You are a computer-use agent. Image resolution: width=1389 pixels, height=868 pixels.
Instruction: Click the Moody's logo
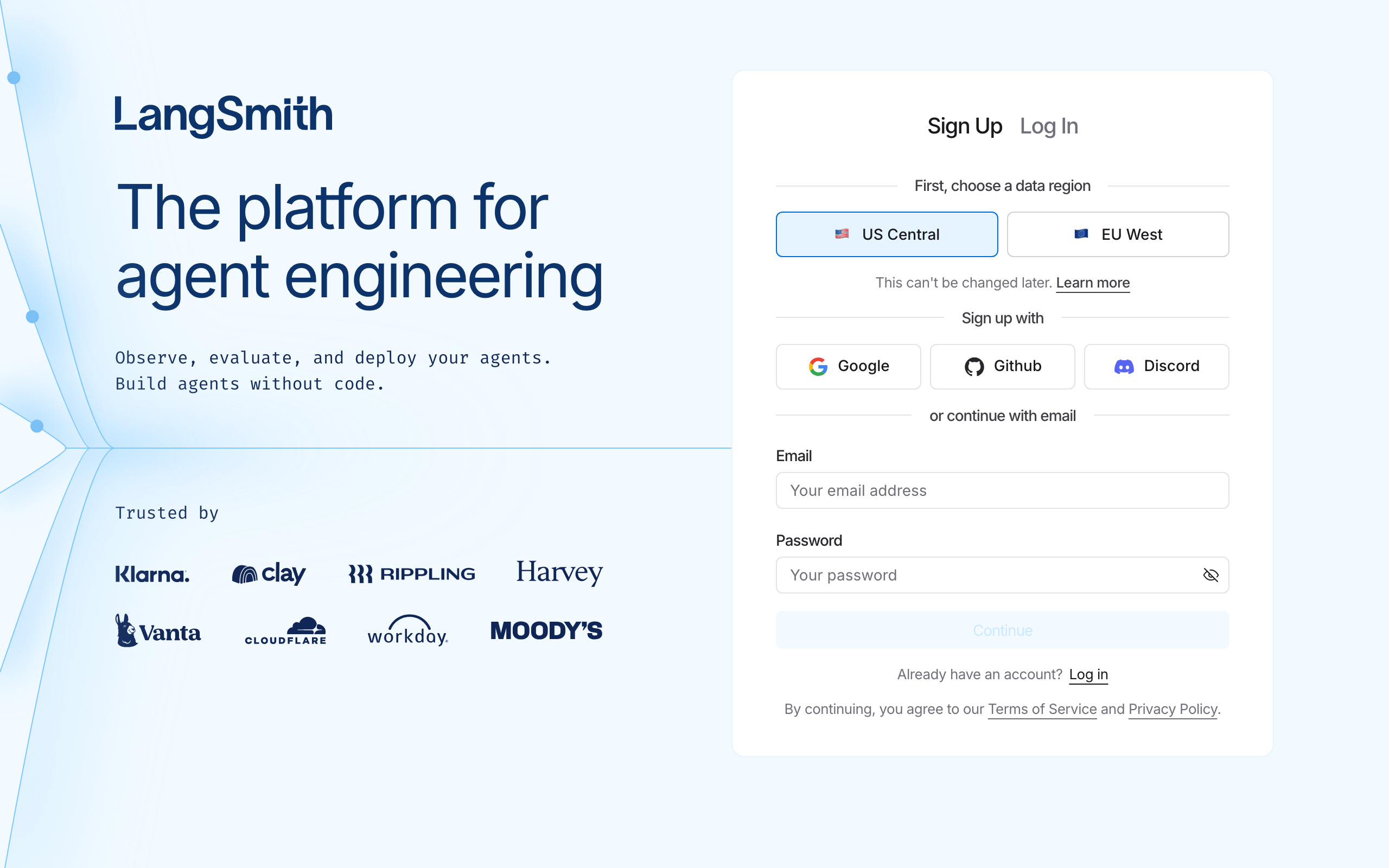[x=546, y=631]
